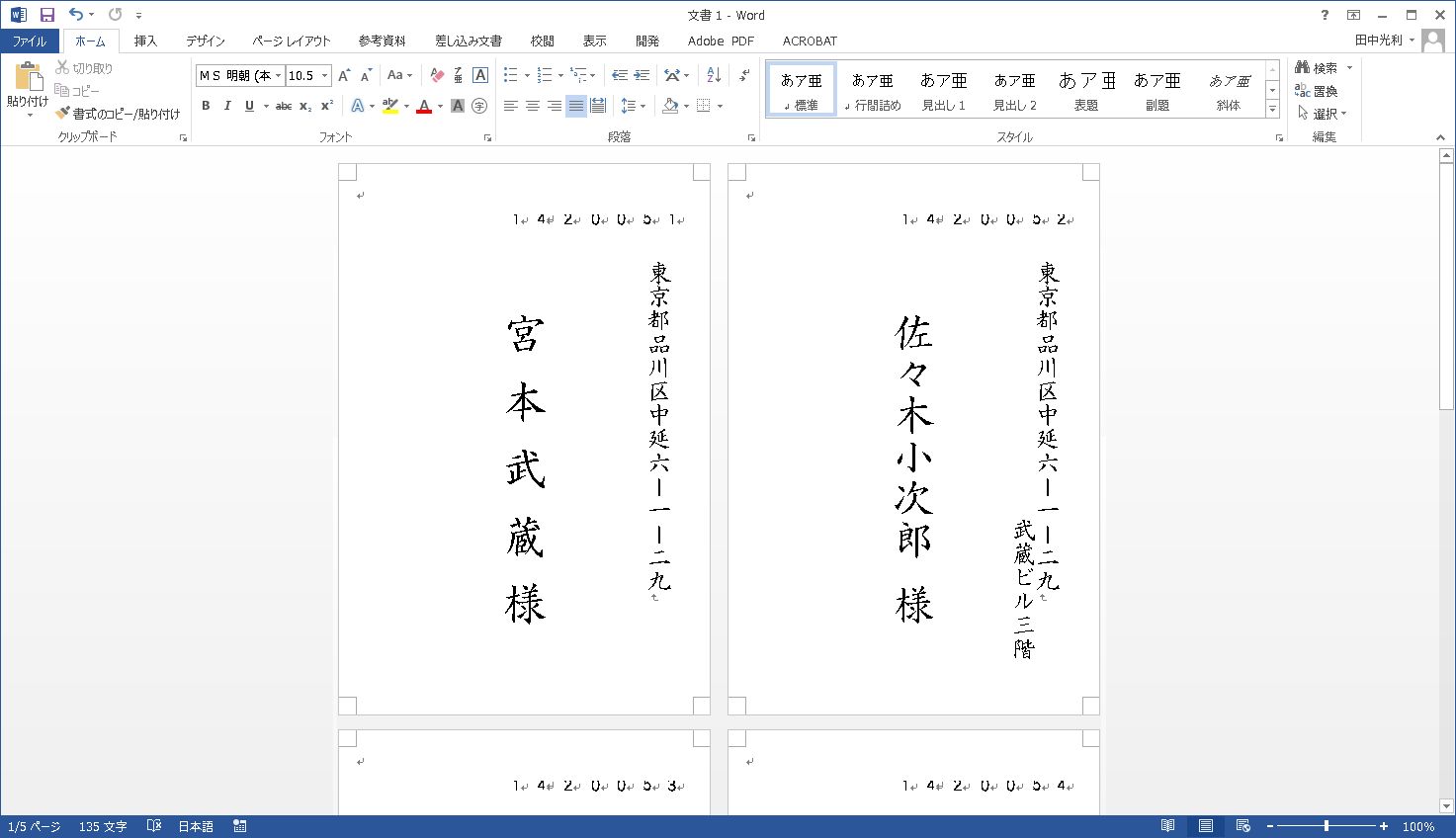Click the grow font size icon
This screenshot has height=838, width=1456.
tap(344, 75)
